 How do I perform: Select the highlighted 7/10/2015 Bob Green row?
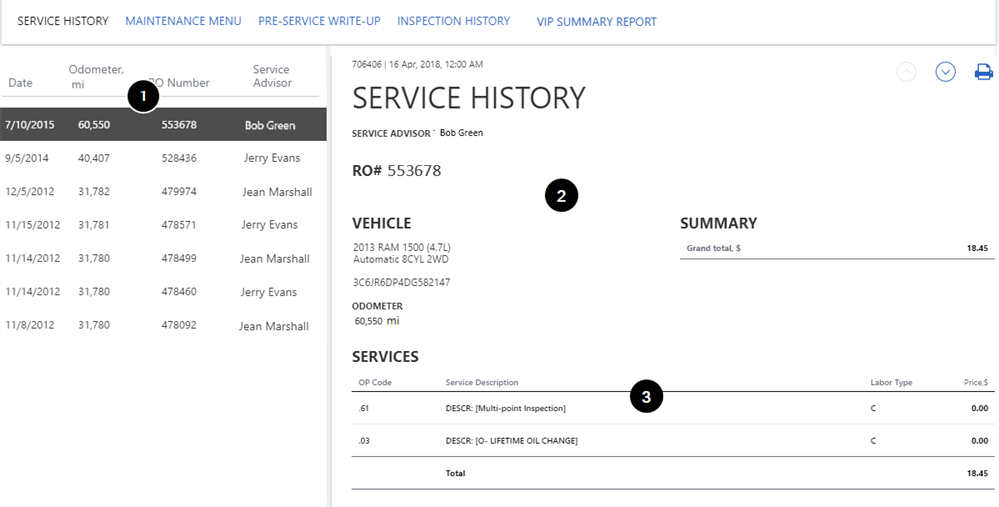[163, 125]
